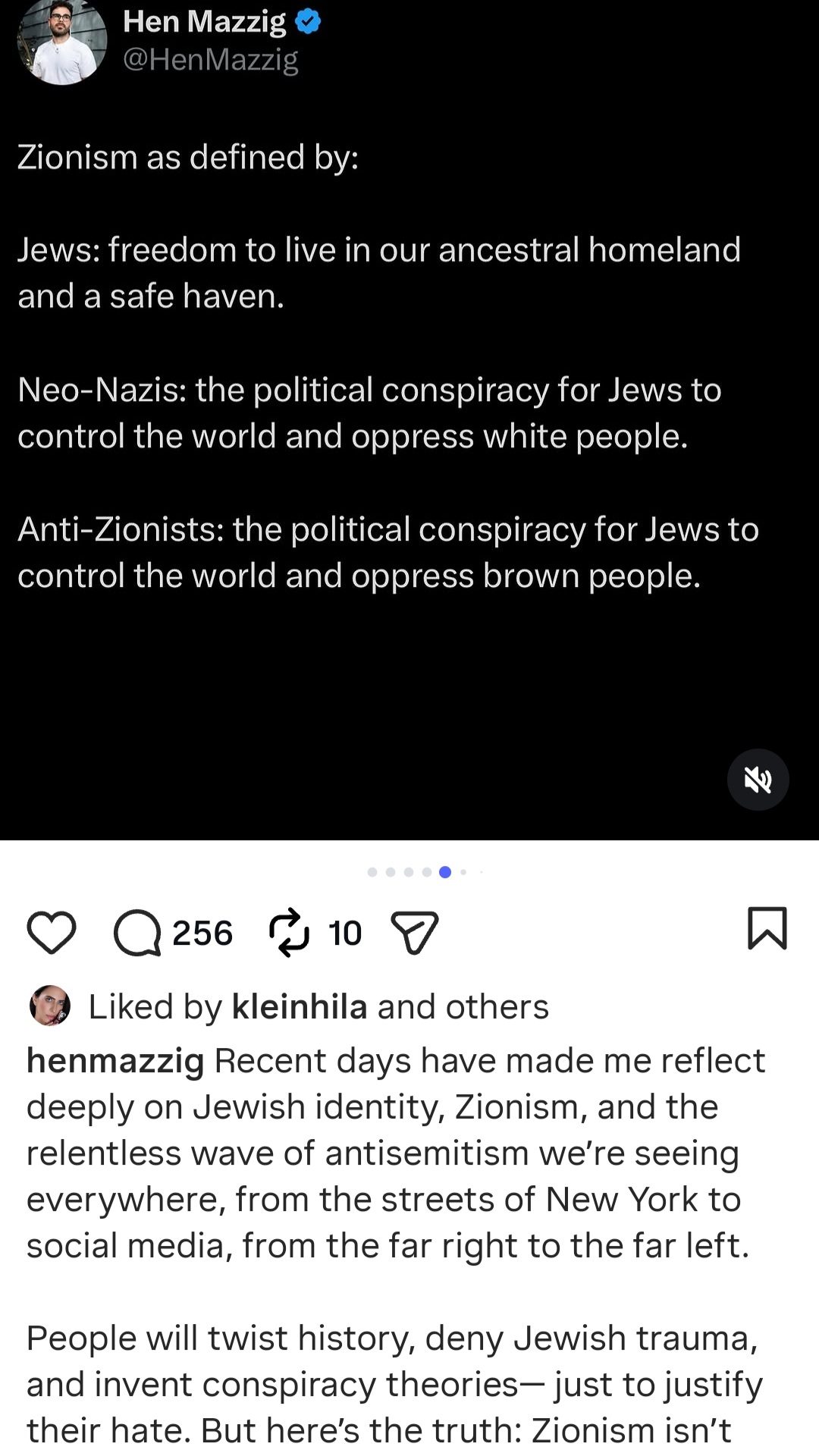
Task: Open henmazzig username in caption
Action: tap(115, 1061)
